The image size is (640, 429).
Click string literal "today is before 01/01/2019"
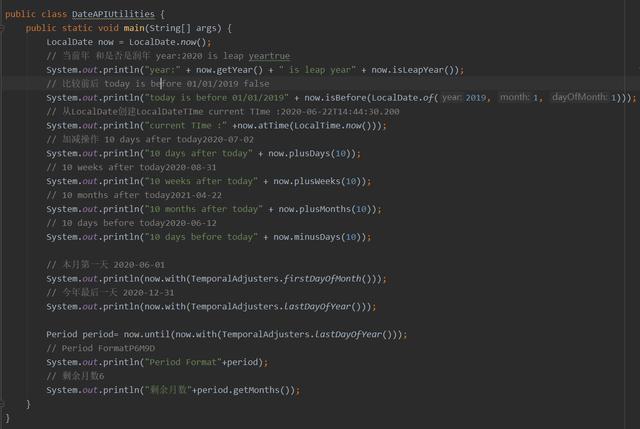(217, 98)
